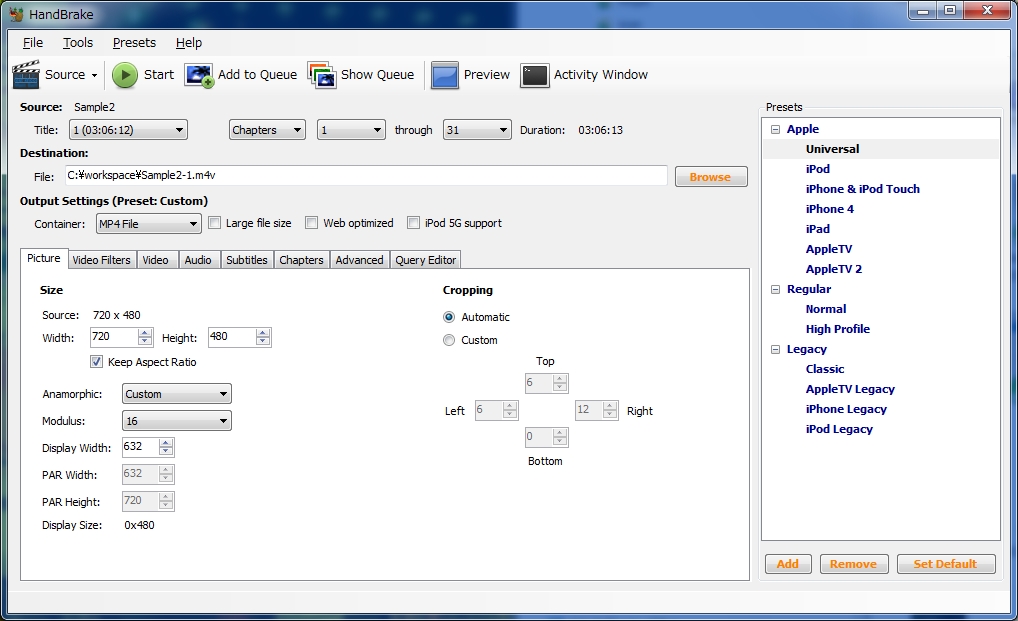1018x621 pixels.
Task: Click the Width field showing 720
Action: pos(114,337)
